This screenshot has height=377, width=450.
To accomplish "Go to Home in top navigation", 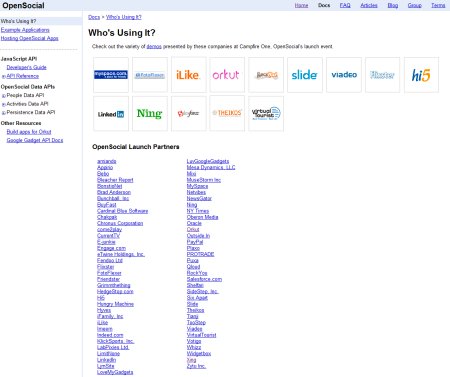I will point(301,5).
